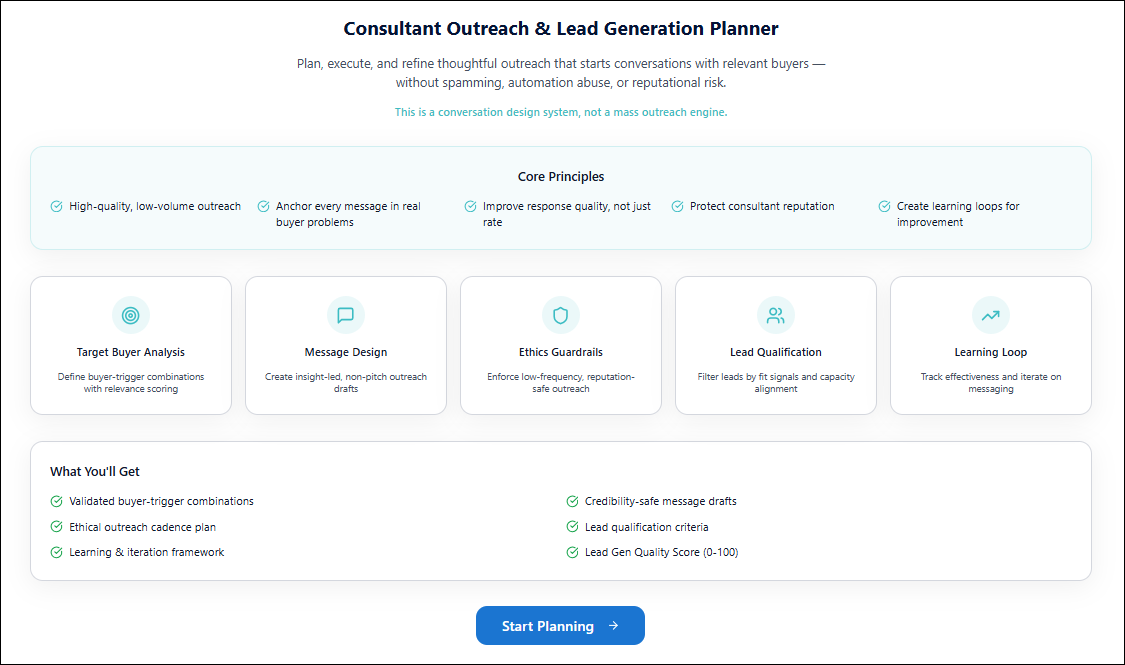Image resolution: width=1125 pixels, height=665 pixels.
Task: Click text Ethical outreach cadence plan
Action: click(142, 527)
